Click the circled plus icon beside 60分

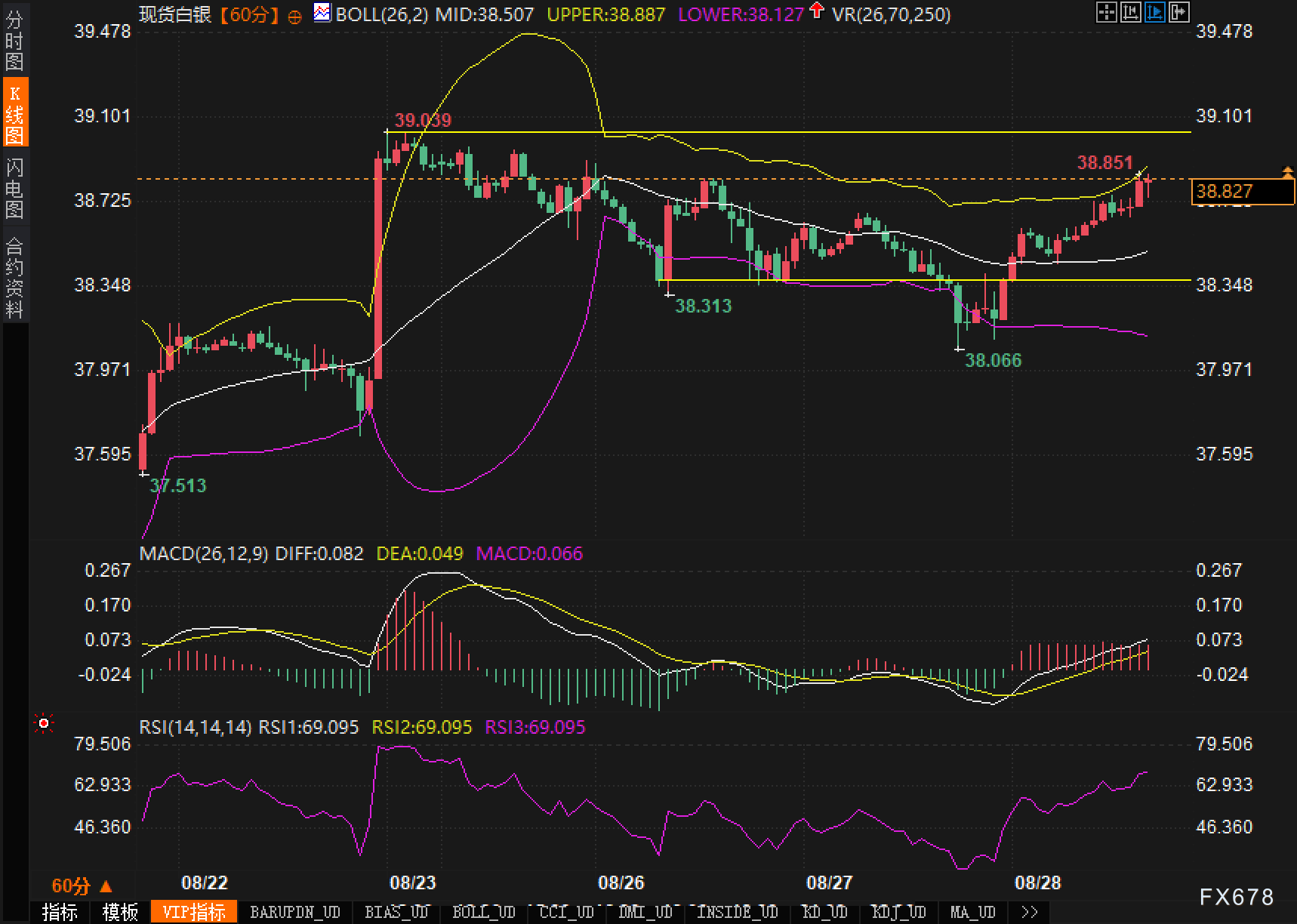pos(295,16)
